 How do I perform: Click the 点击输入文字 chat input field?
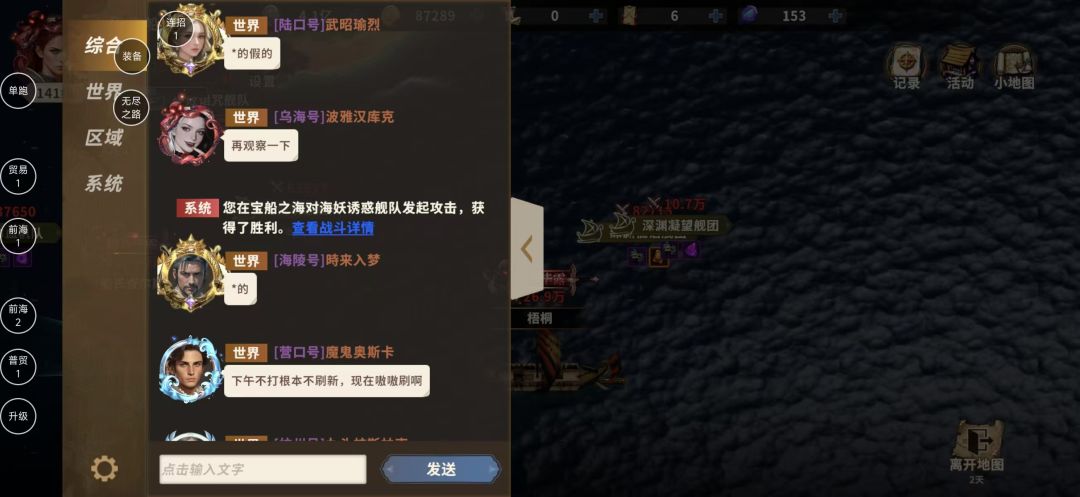[262, 469]
